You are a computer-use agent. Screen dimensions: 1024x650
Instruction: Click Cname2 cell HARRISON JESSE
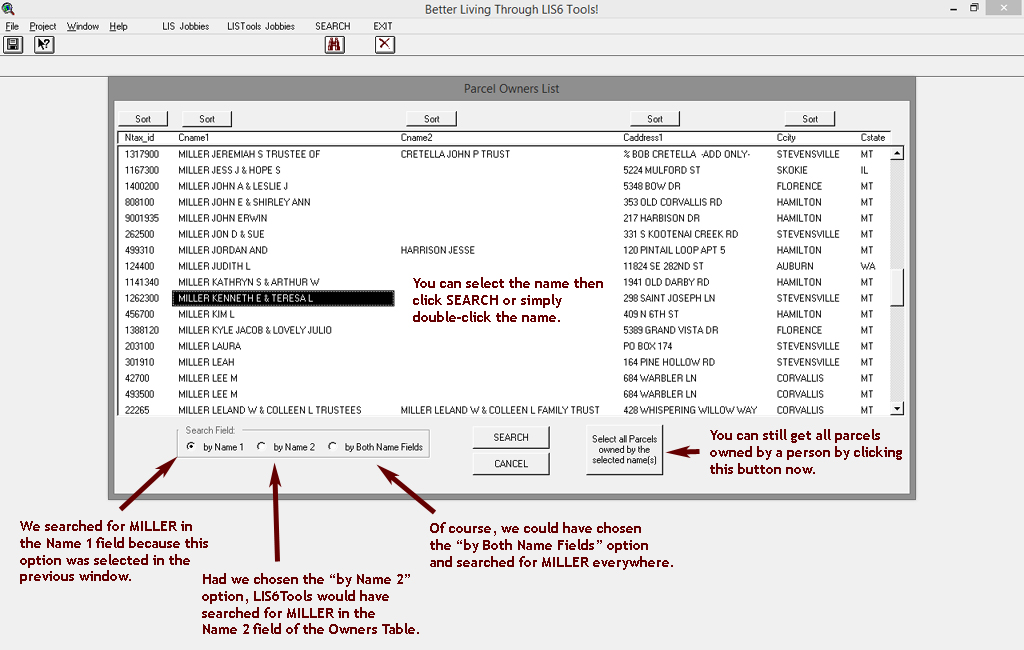[x=438, y=250]
